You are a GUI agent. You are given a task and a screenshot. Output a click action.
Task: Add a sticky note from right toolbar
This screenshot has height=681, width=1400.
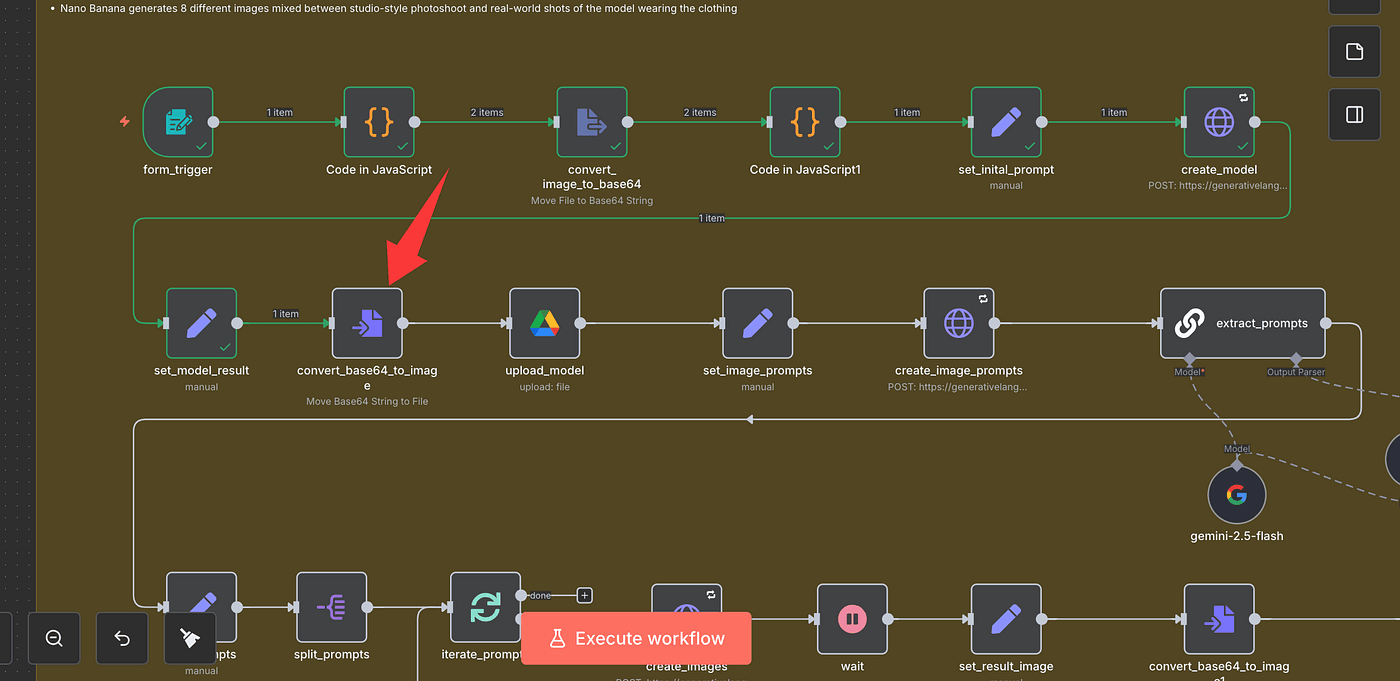(x=1354, y=52)
